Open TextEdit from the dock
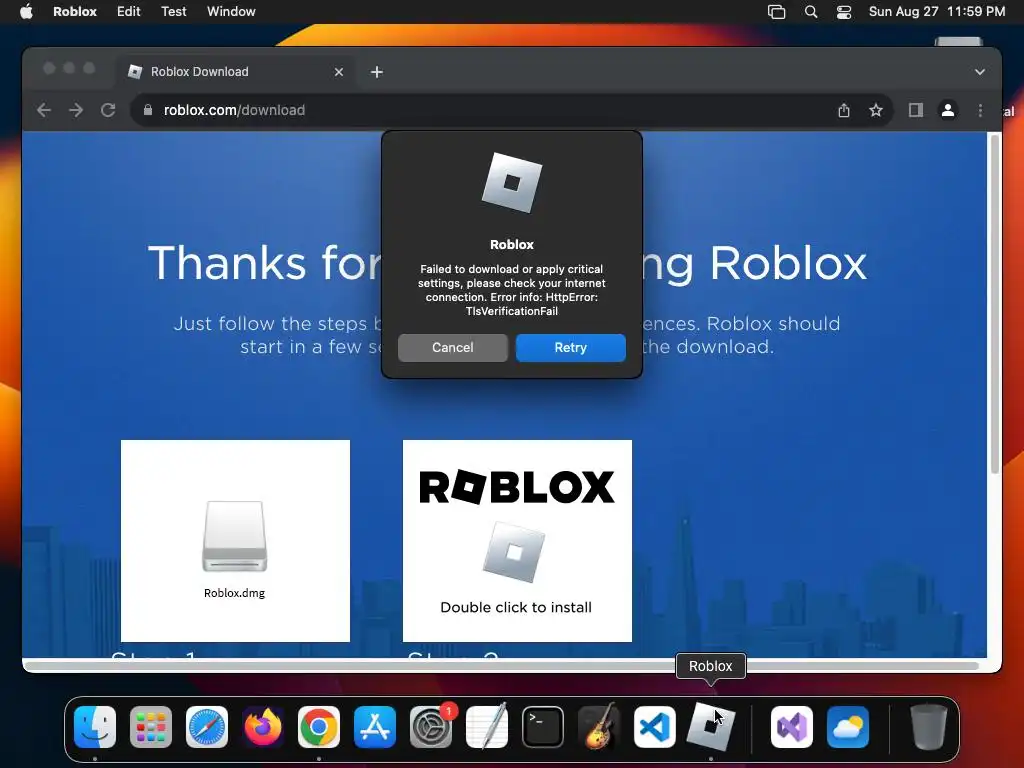The height and width of the screenshot is (768, 1024). pos(487,726)
